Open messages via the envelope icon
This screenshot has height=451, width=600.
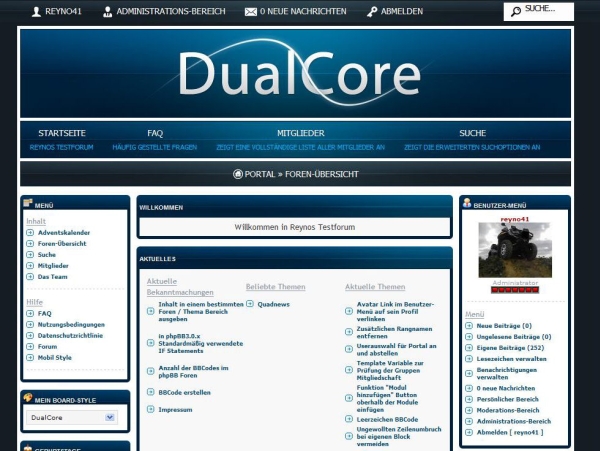pos(251,12)
